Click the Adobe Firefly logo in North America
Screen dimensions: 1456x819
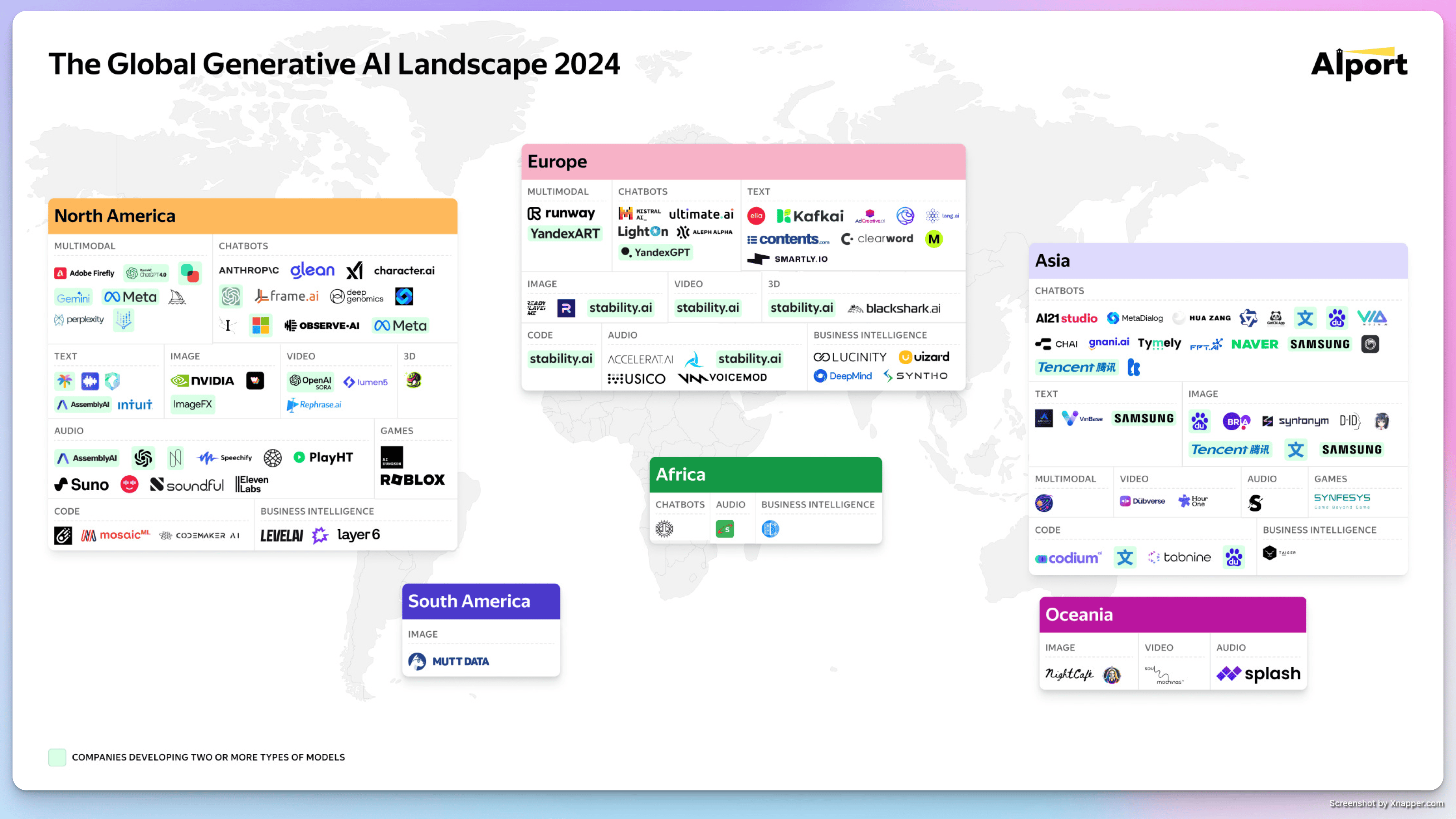coord(84,273)
